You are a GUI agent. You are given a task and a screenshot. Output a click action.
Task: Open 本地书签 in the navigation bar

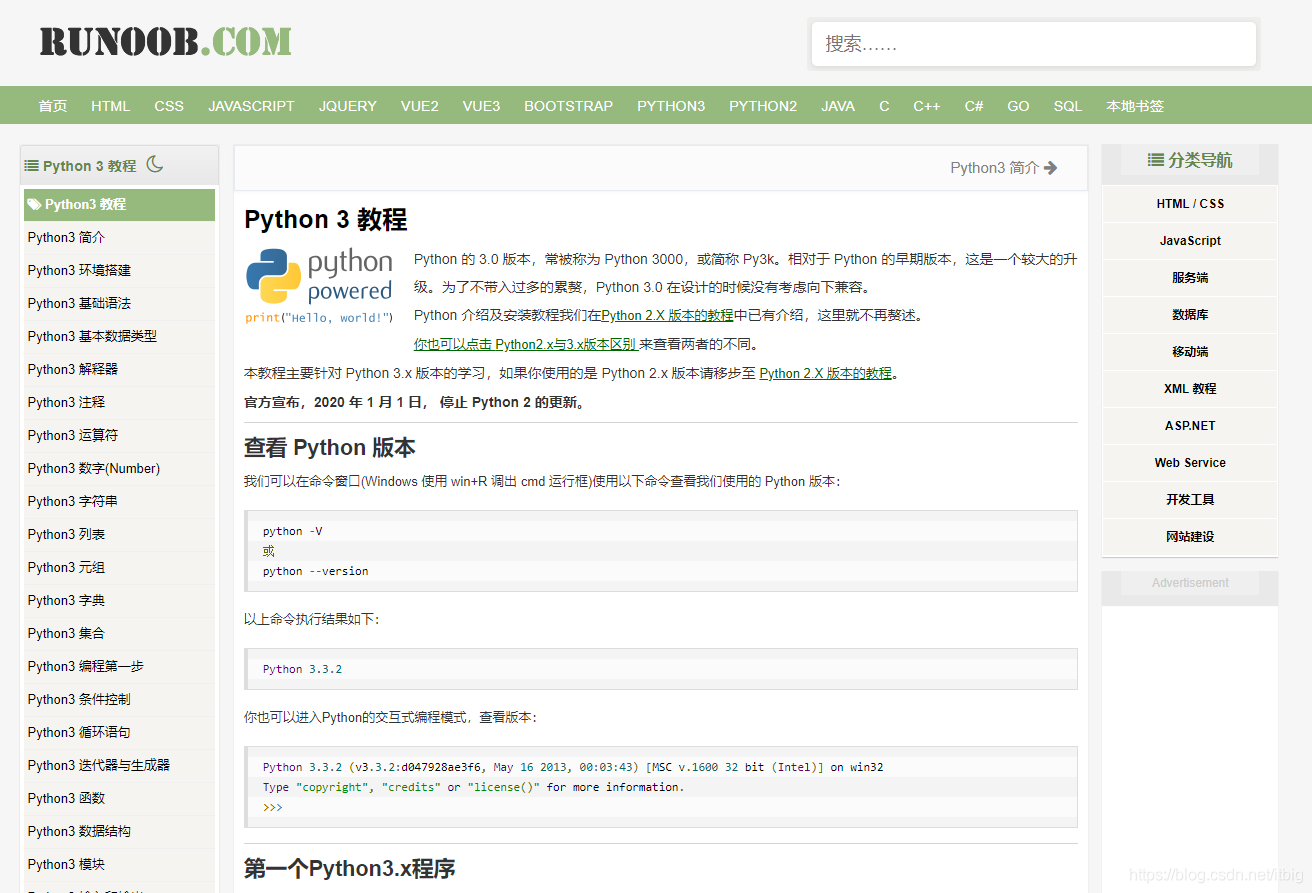[1135, 106]
